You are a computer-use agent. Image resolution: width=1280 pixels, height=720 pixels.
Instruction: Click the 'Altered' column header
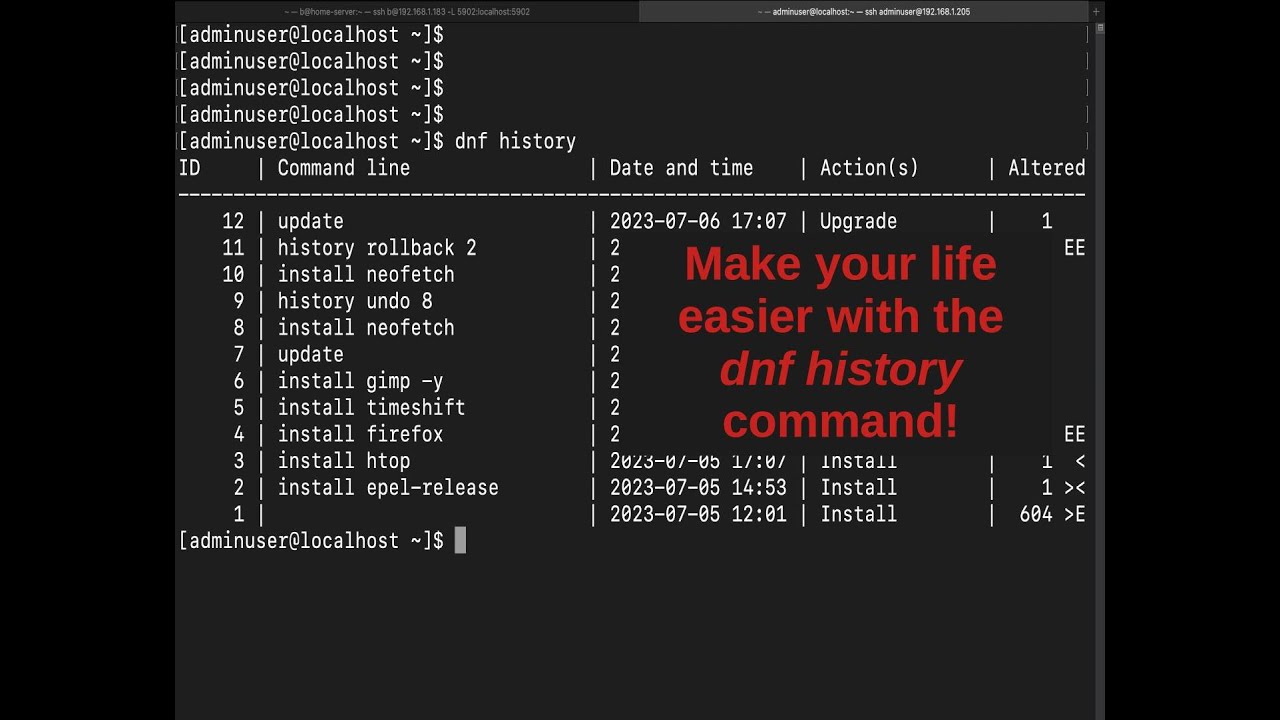click(1046, 168)
